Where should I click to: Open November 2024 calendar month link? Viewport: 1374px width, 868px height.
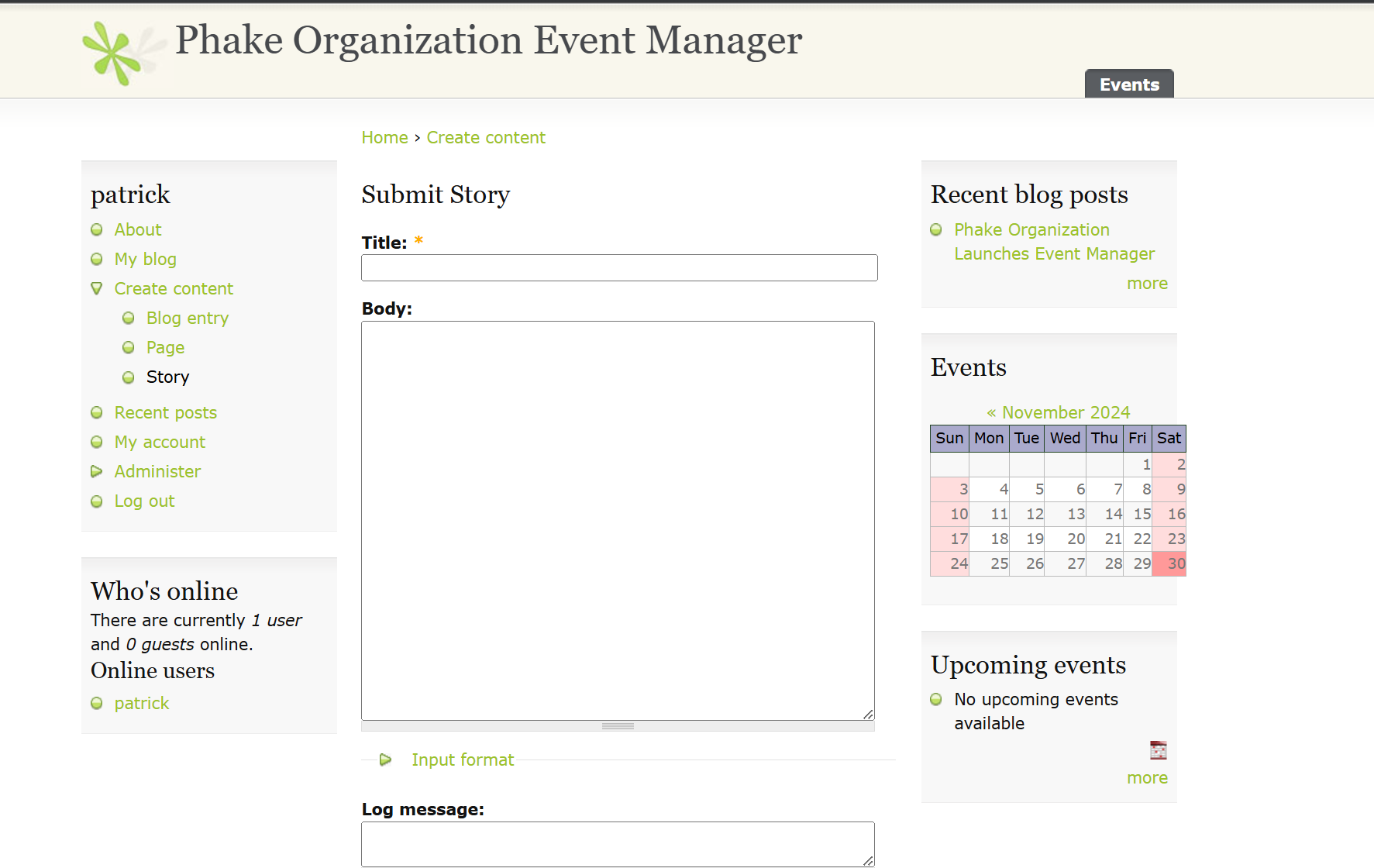click(1066, 413)
